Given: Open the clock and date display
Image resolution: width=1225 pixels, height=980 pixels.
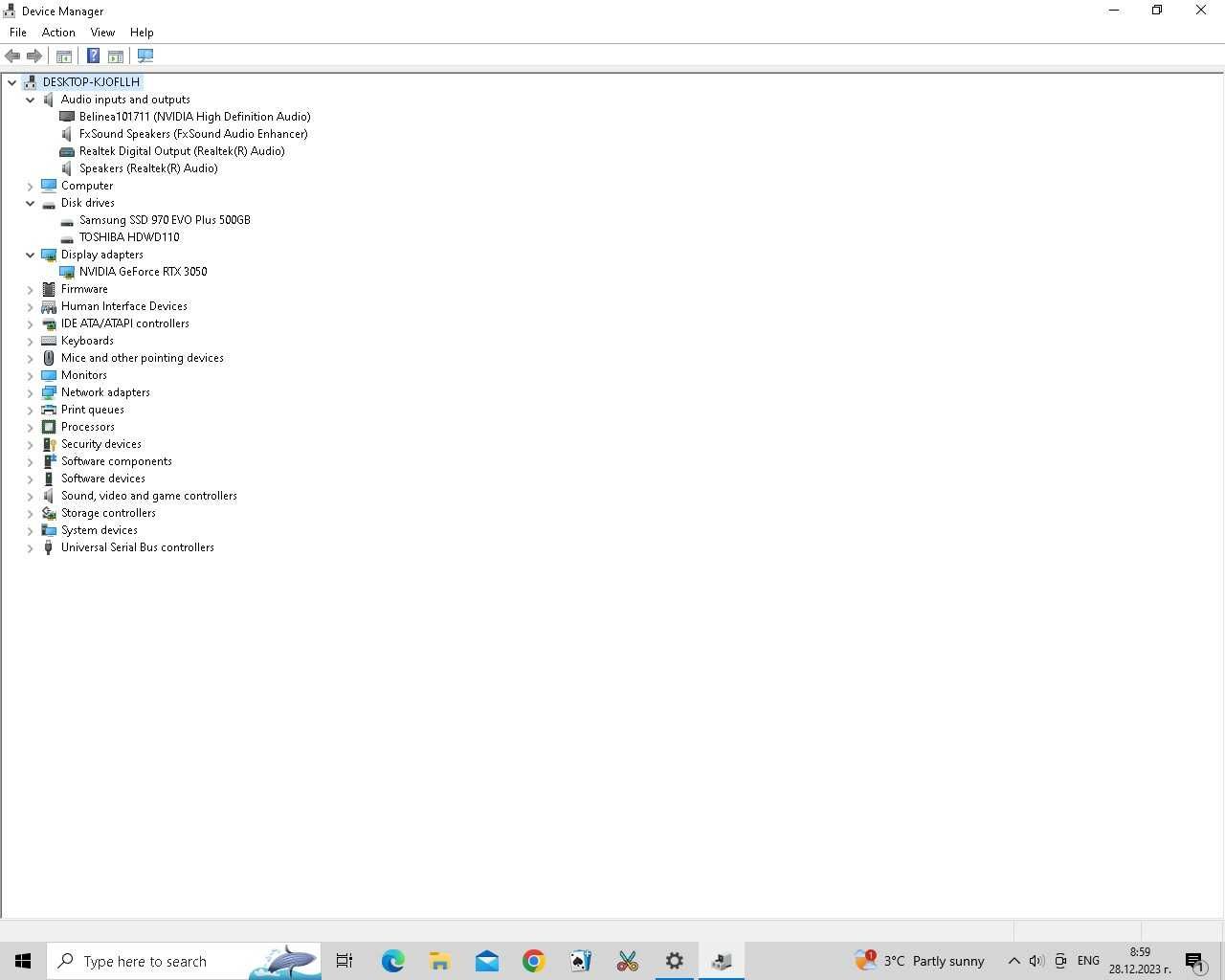Looking at the screenshot, I should [1140, 961].
